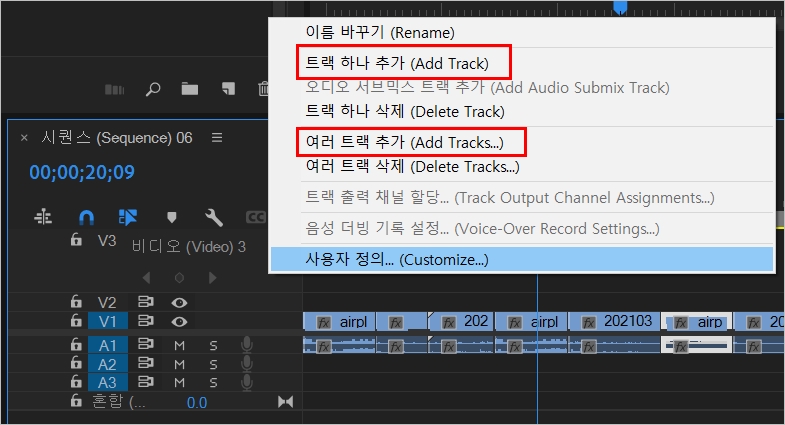Toggle A1 track targeting
Screen dimensions: 785x425
tap(108, 345)
